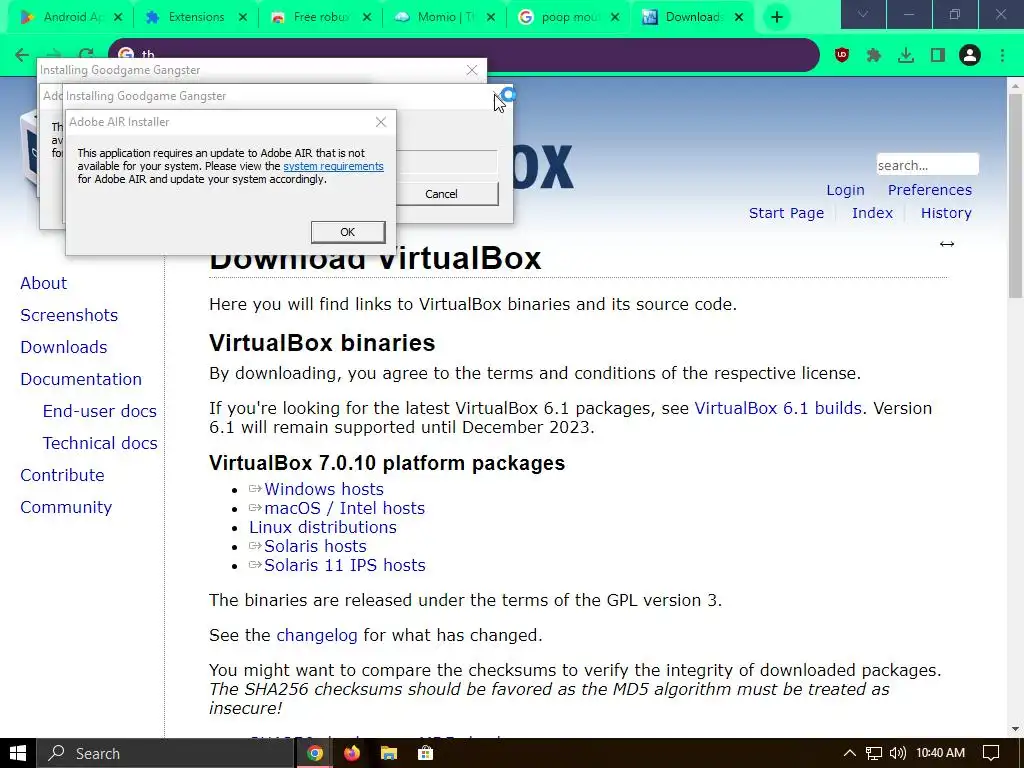Open the system requirements link in the dialog
The image size is (1024, 768).
pos(333,166)
